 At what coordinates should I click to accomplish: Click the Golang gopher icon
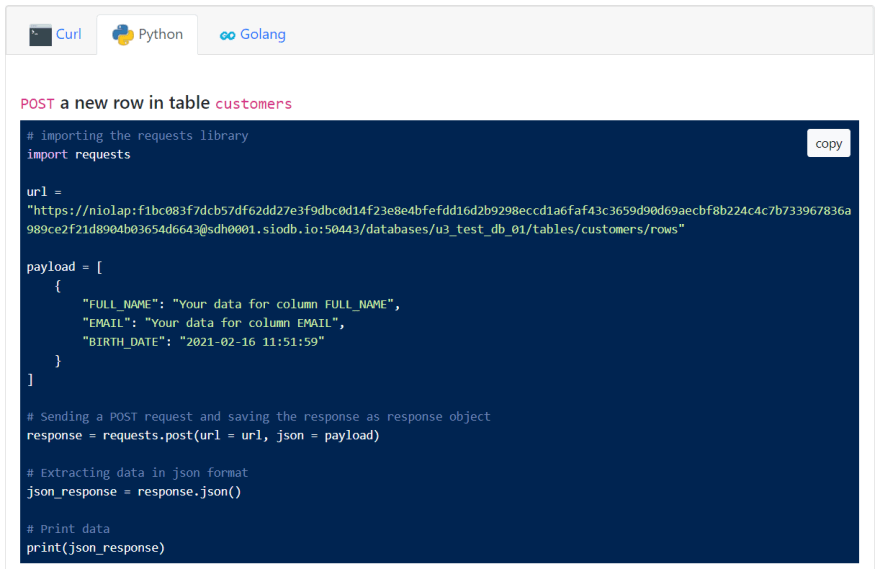click(x=227, y=35)
